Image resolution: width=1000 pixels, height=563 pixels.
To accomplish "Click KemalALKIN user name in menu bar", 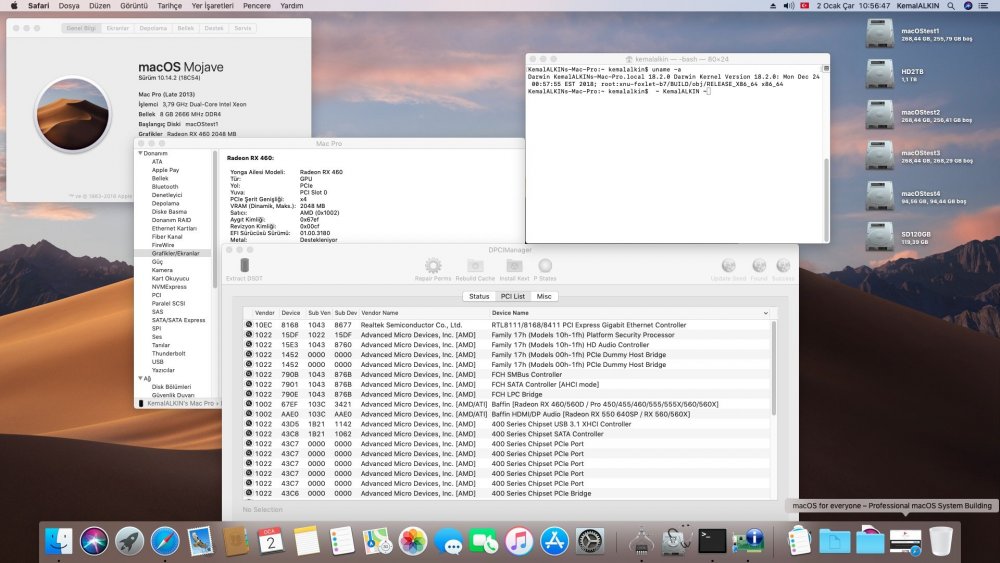I will [918, 6].
